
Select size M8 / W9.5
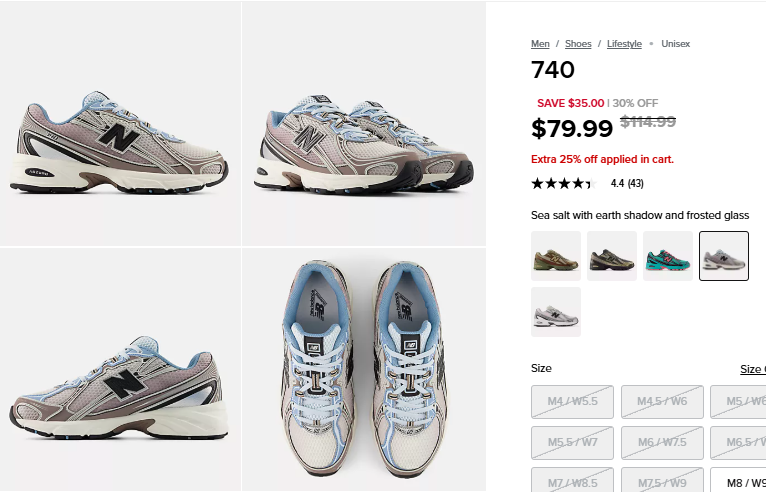738,483
